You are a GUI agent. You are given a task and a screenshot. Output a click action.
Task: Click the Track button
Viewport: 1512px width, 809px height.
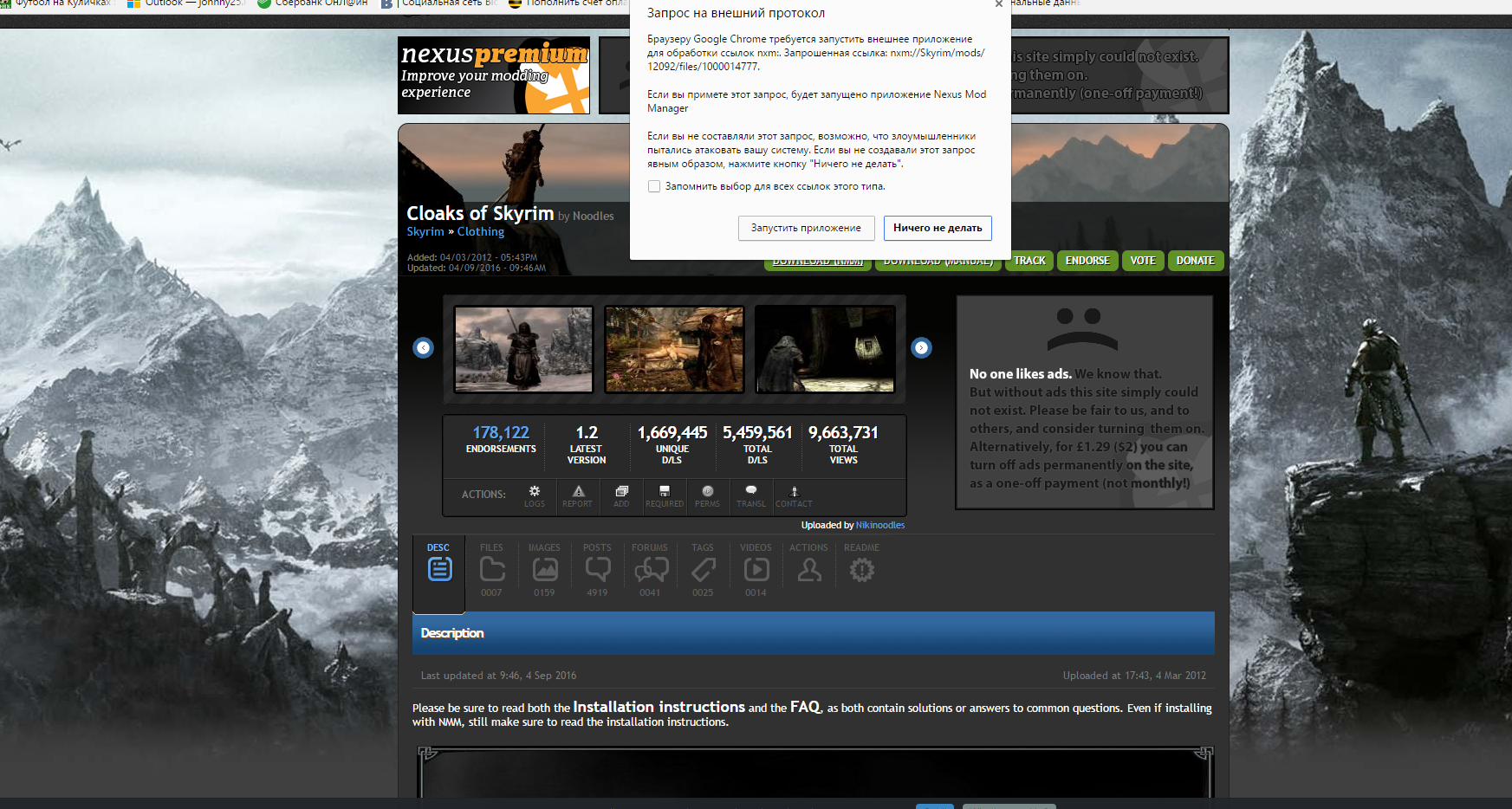[x=1029, y=261]
